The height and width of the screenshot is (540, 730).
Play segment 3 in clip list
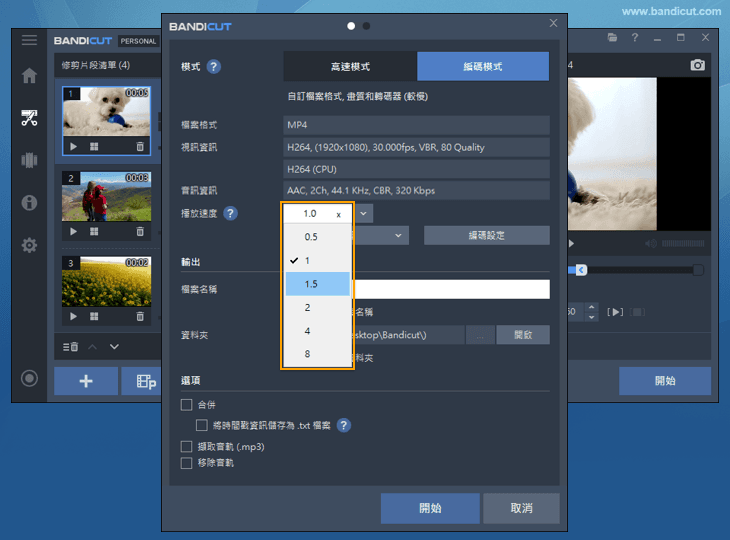pos(73,316)
